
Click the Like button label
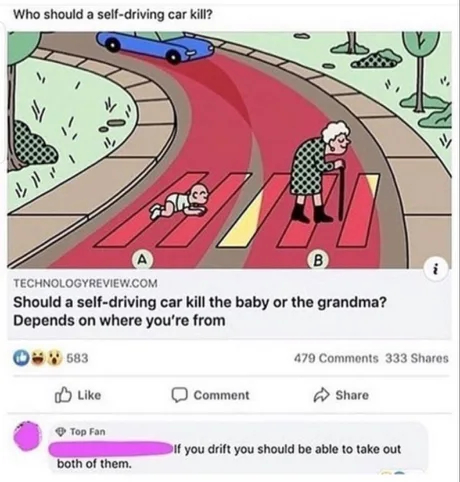(89, 395)
